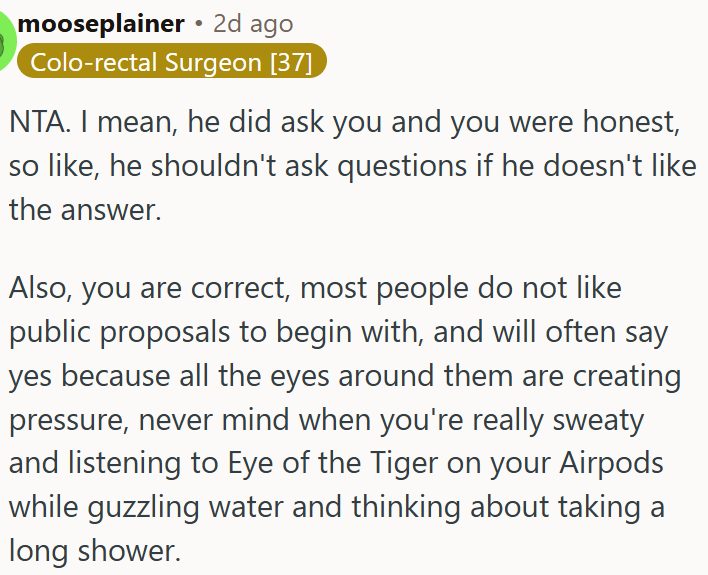Viewport: 708px width, 575px height.
Task: Click the word 'questions' in the comment
Action: (402, 166)
